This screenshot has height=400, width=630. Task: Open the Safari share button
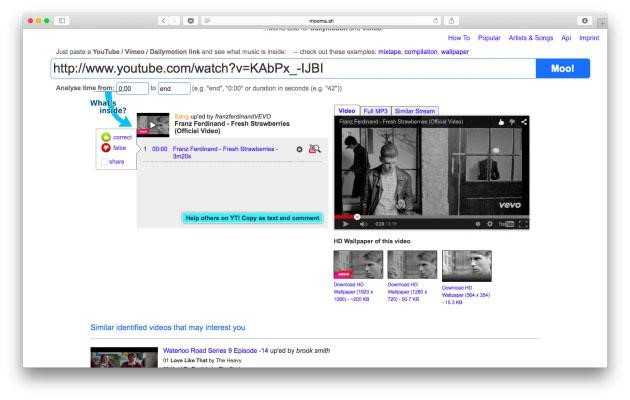[x=452, y=20]
